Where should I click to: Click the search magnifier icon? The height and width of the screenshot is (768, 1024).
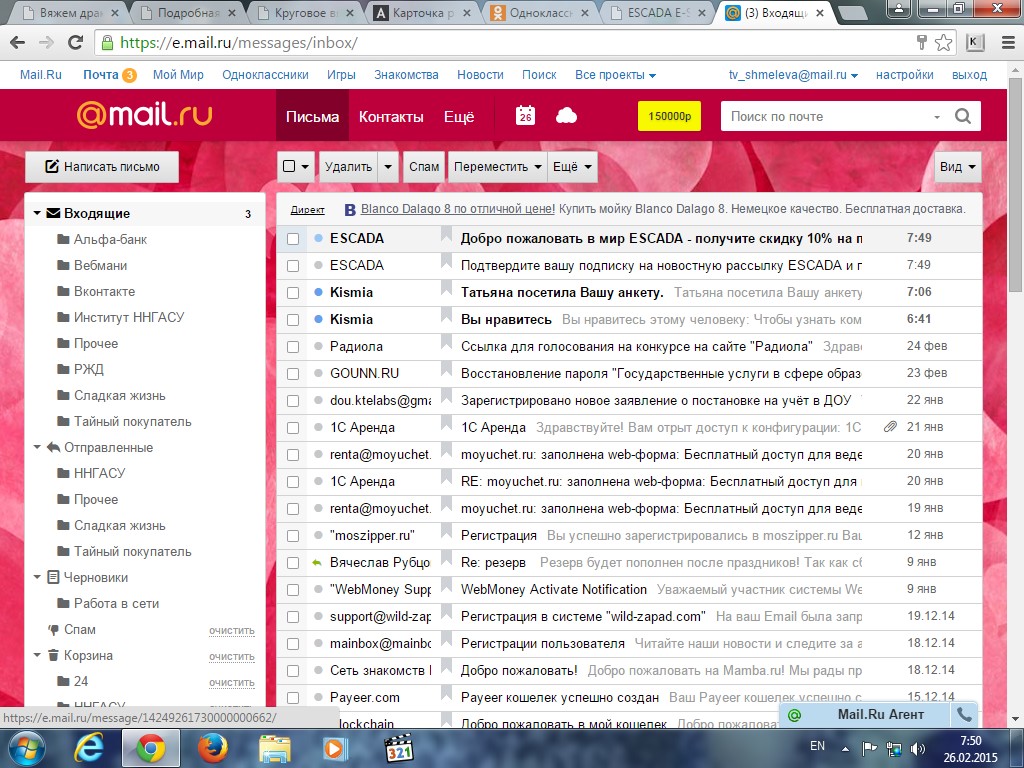coord(963,116)
